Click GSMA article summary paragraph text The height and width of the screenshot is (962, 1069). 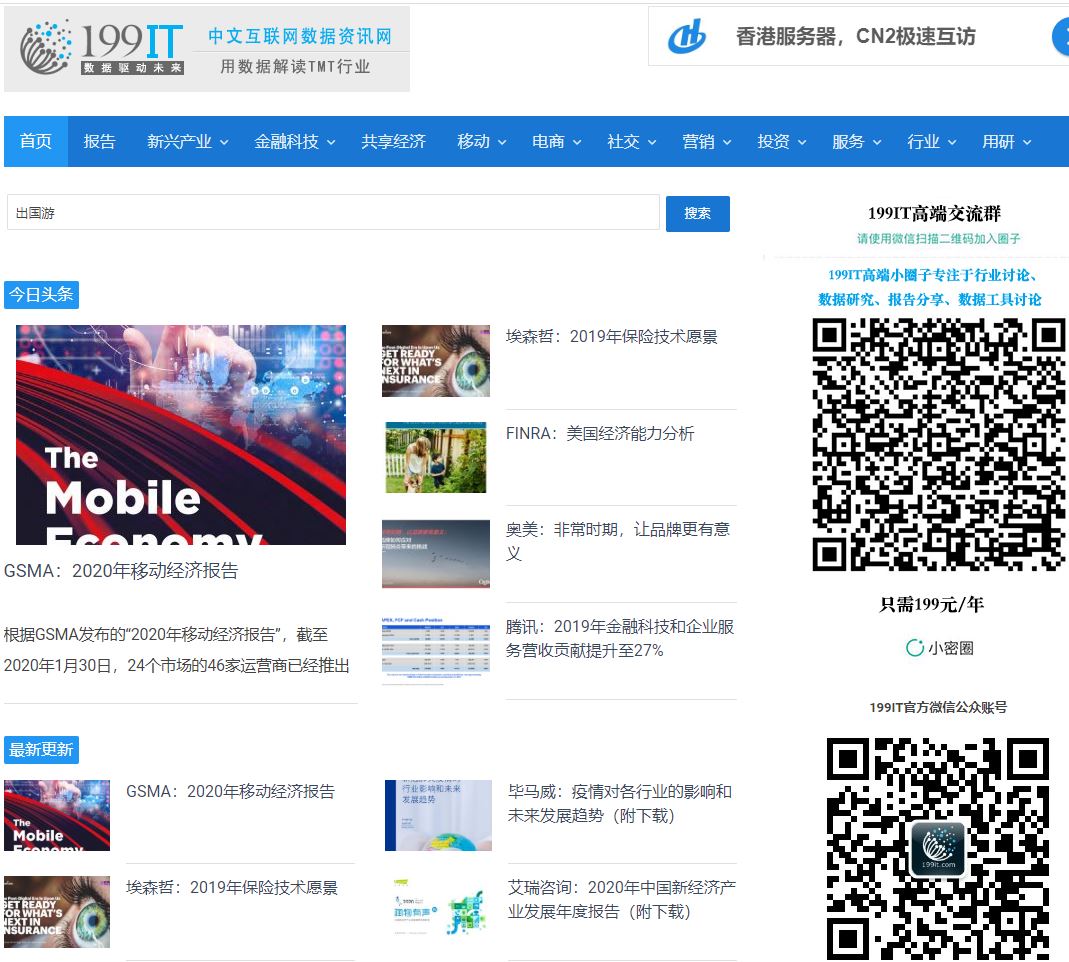[177, 650]
